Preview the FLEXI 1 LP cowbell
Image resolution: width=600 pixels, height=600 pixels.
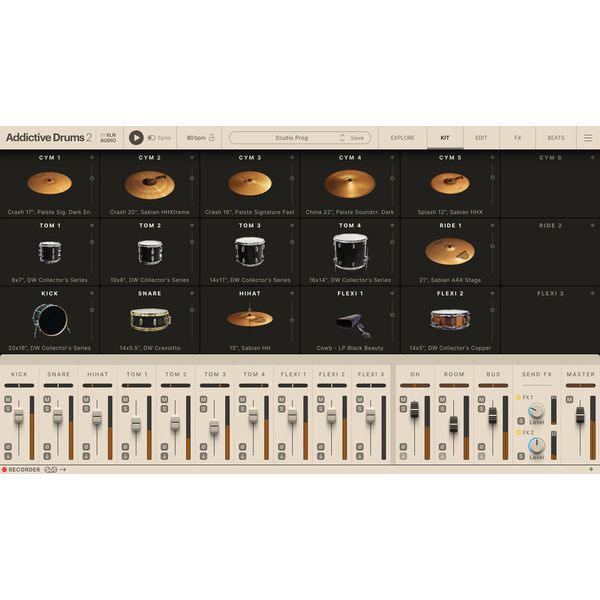click(x=354, y=324)
